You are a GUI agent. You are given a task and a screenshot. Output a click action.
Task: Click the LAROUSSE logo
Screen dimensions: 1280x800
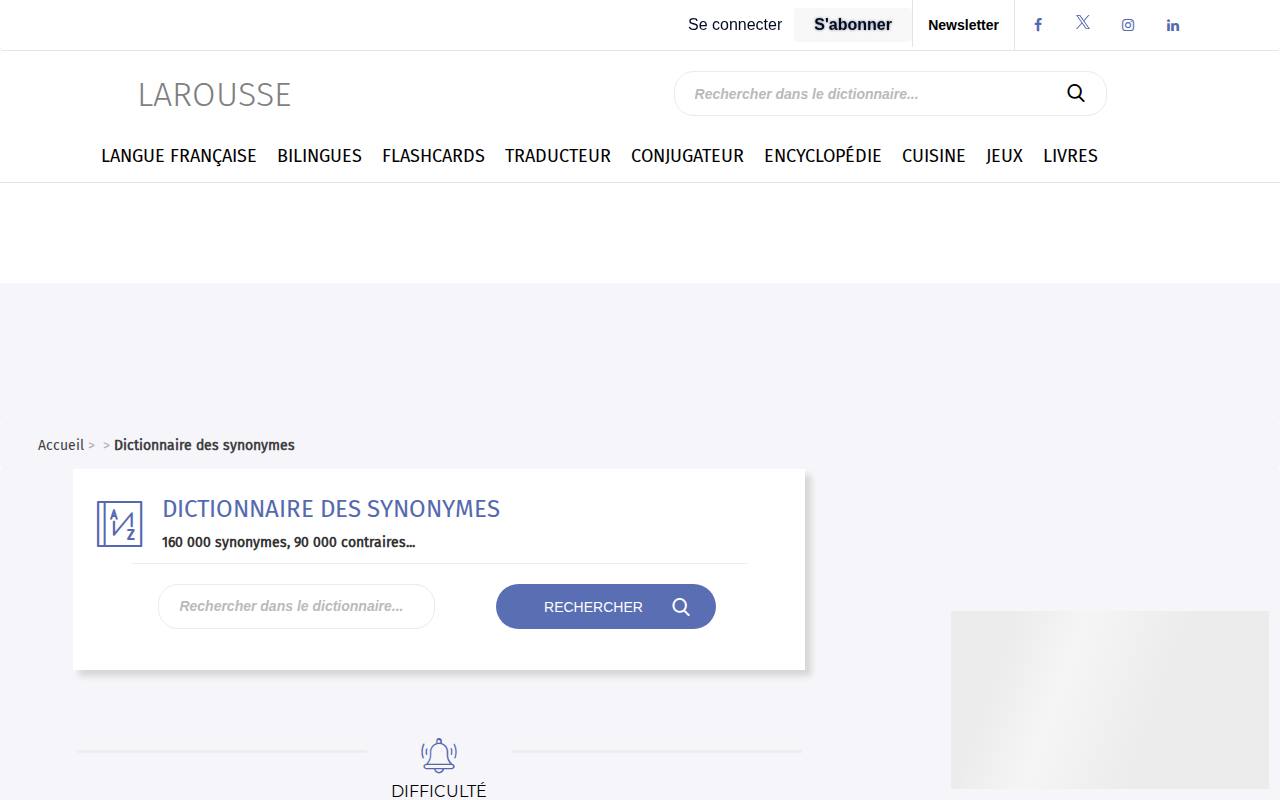click(214, 95)
